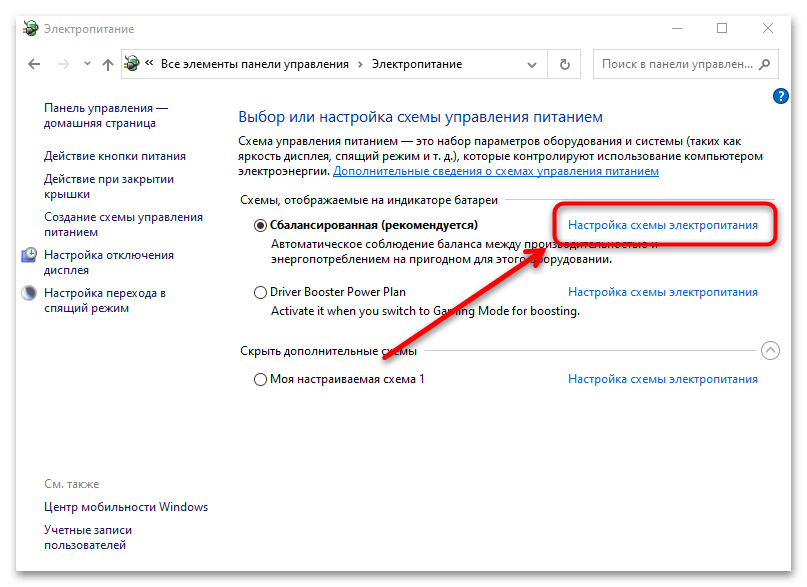The height and width of the screenshot is (587, 807).
Task: Click the control panel search field
Action: coord(675,64)
